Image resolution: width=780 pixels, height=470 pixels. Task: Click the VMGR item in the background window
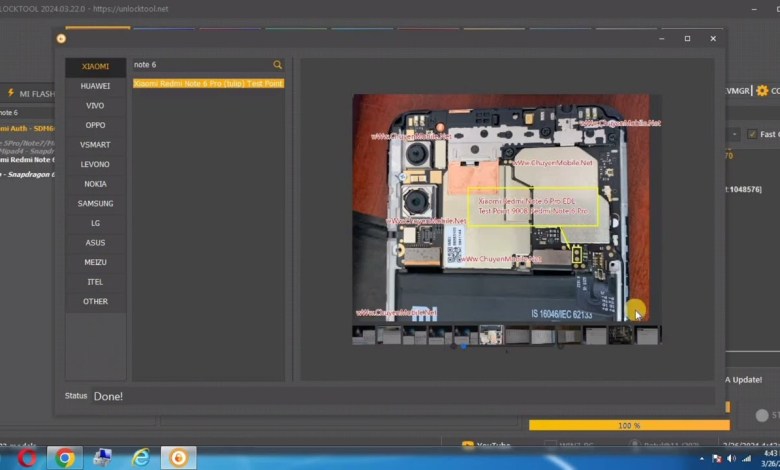(x=738, y=91)
